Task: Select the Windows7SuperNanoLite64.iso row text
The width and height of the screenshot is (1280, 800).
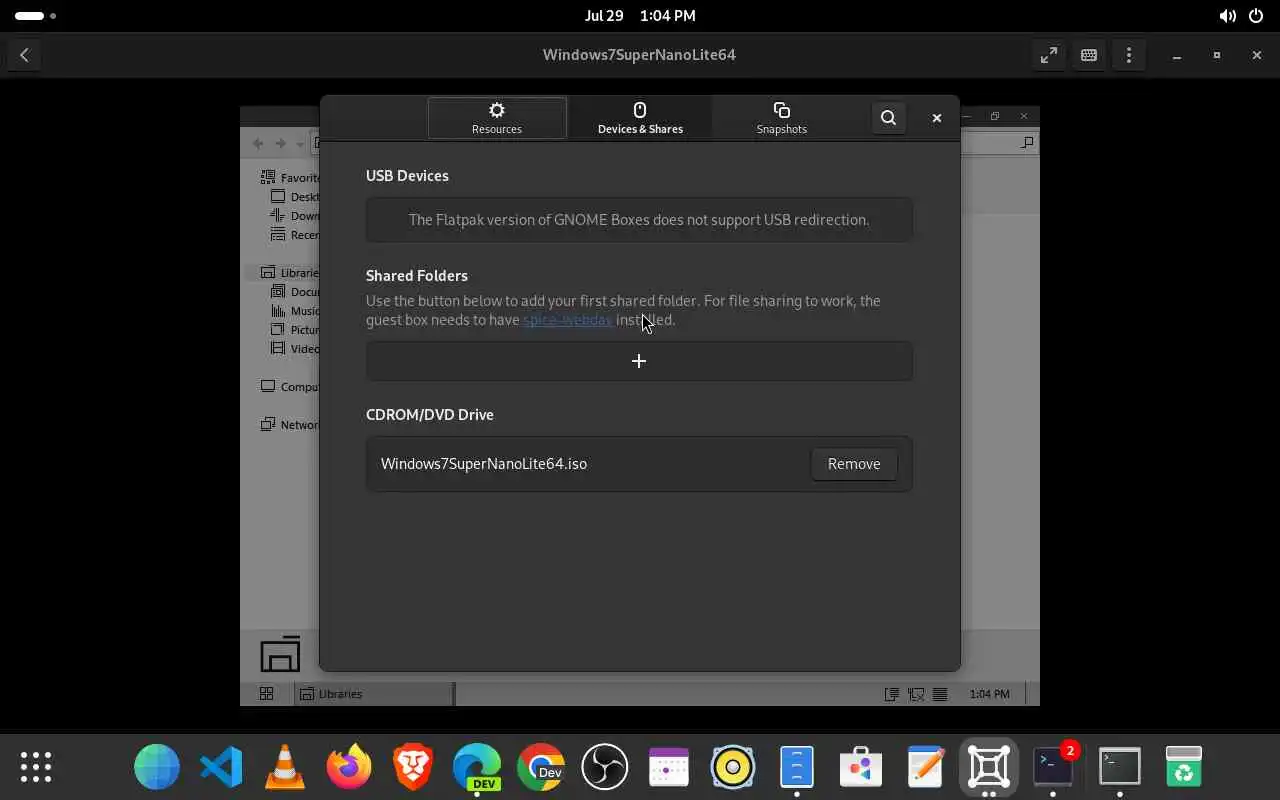Action: pos(484,464)
